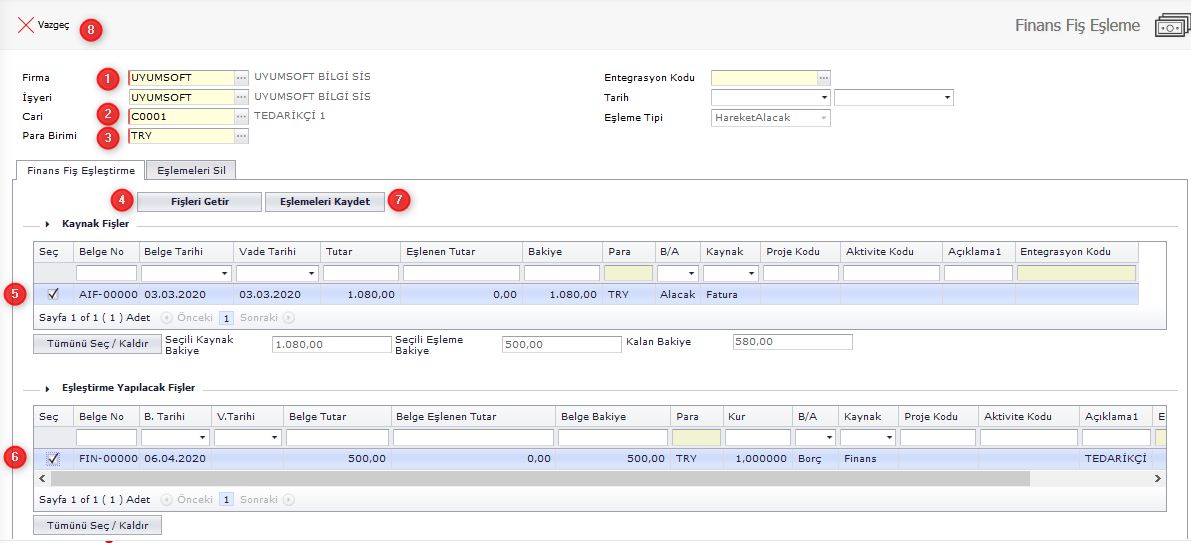Collapse the Kaynak Fişler section
1191x543 pixels.
point(47,225)
